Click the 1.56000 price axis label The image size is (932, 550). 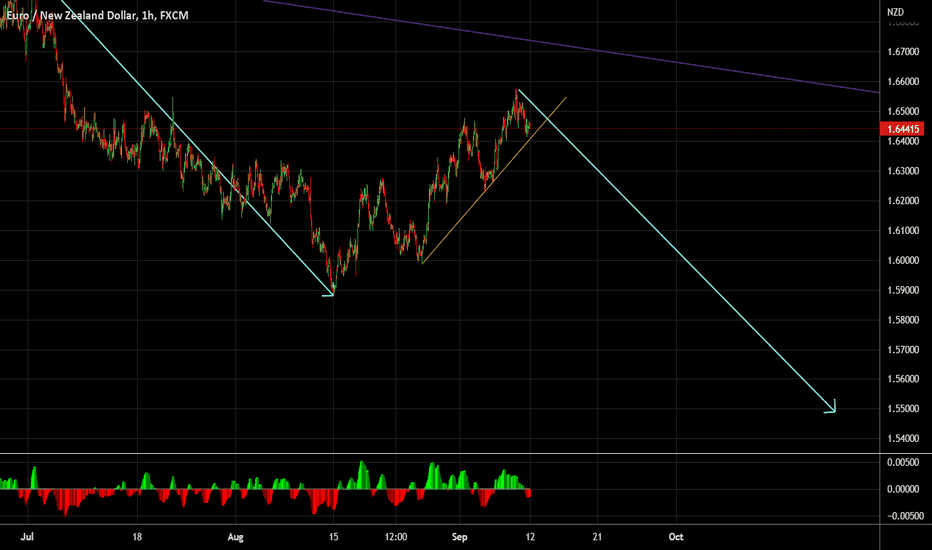point(903,379)
